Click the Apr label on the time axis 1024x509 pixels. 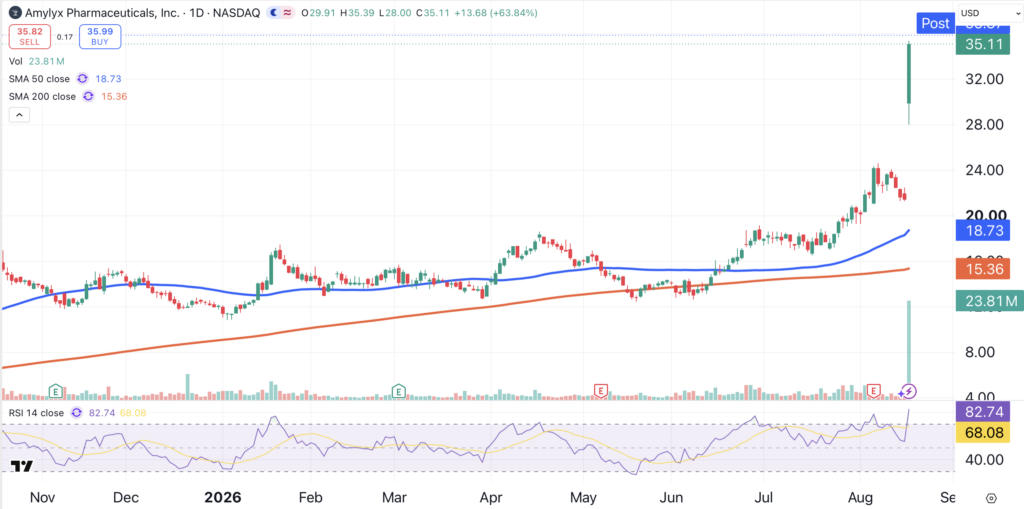489,497
